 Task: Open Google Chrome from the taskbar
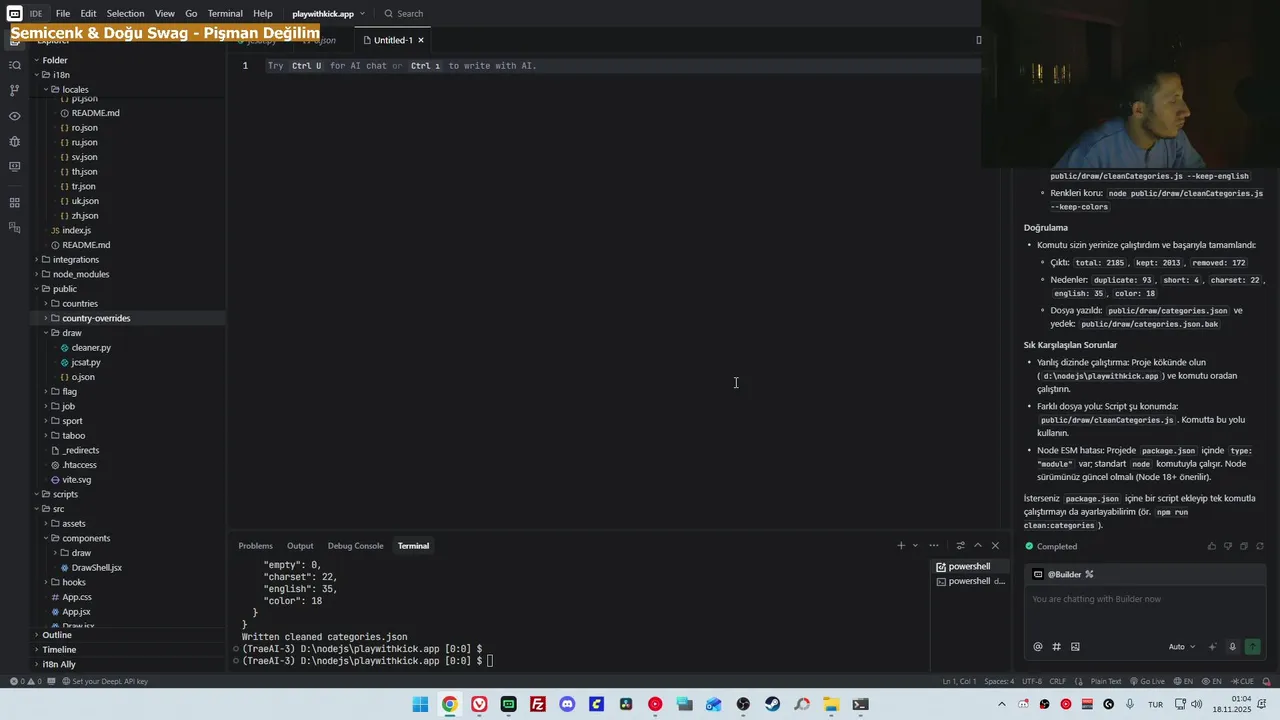pyautogui.click(x=450, y=705)
